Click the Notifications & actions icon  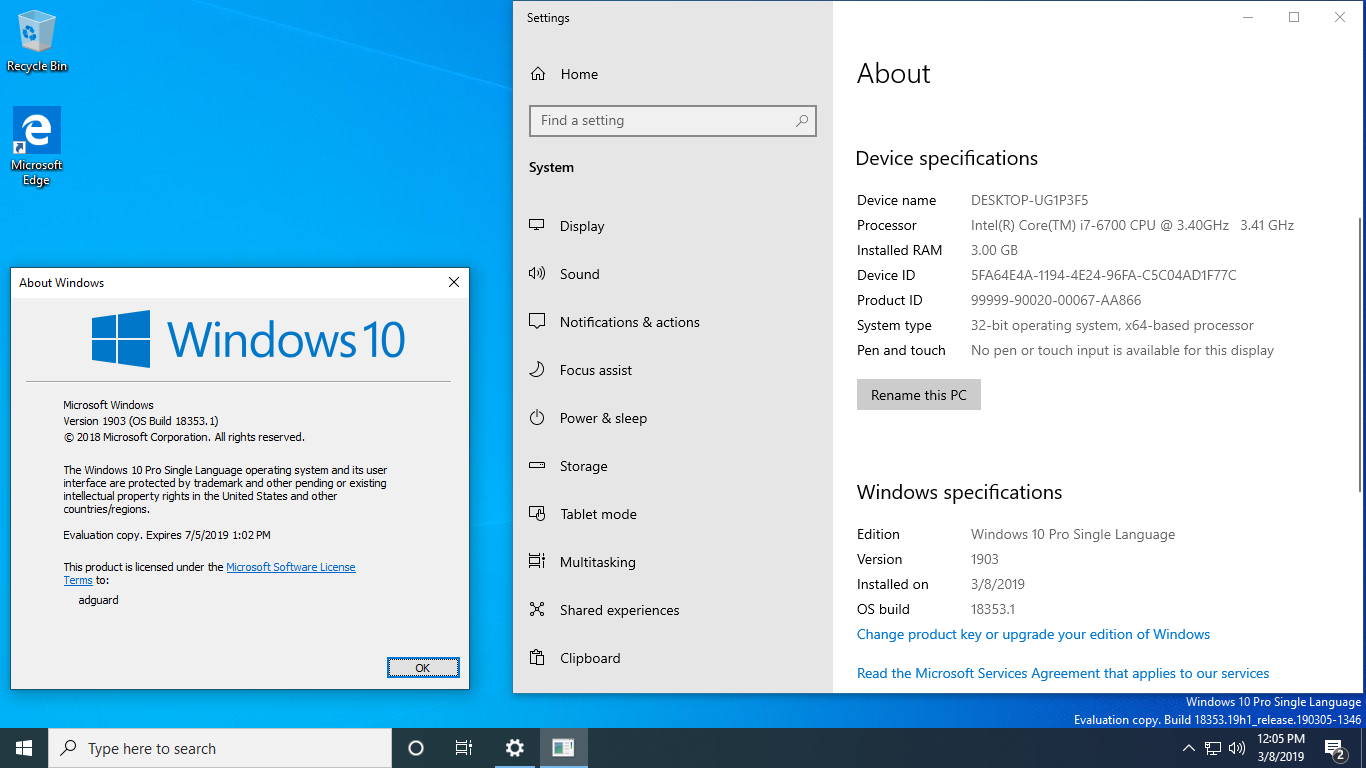[537, 322]
